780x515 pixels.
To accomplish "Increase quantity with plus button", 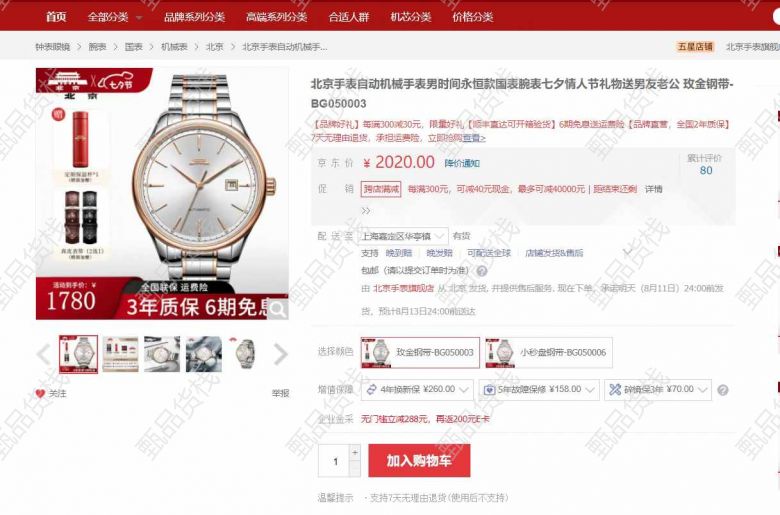I will pos(355,453).
